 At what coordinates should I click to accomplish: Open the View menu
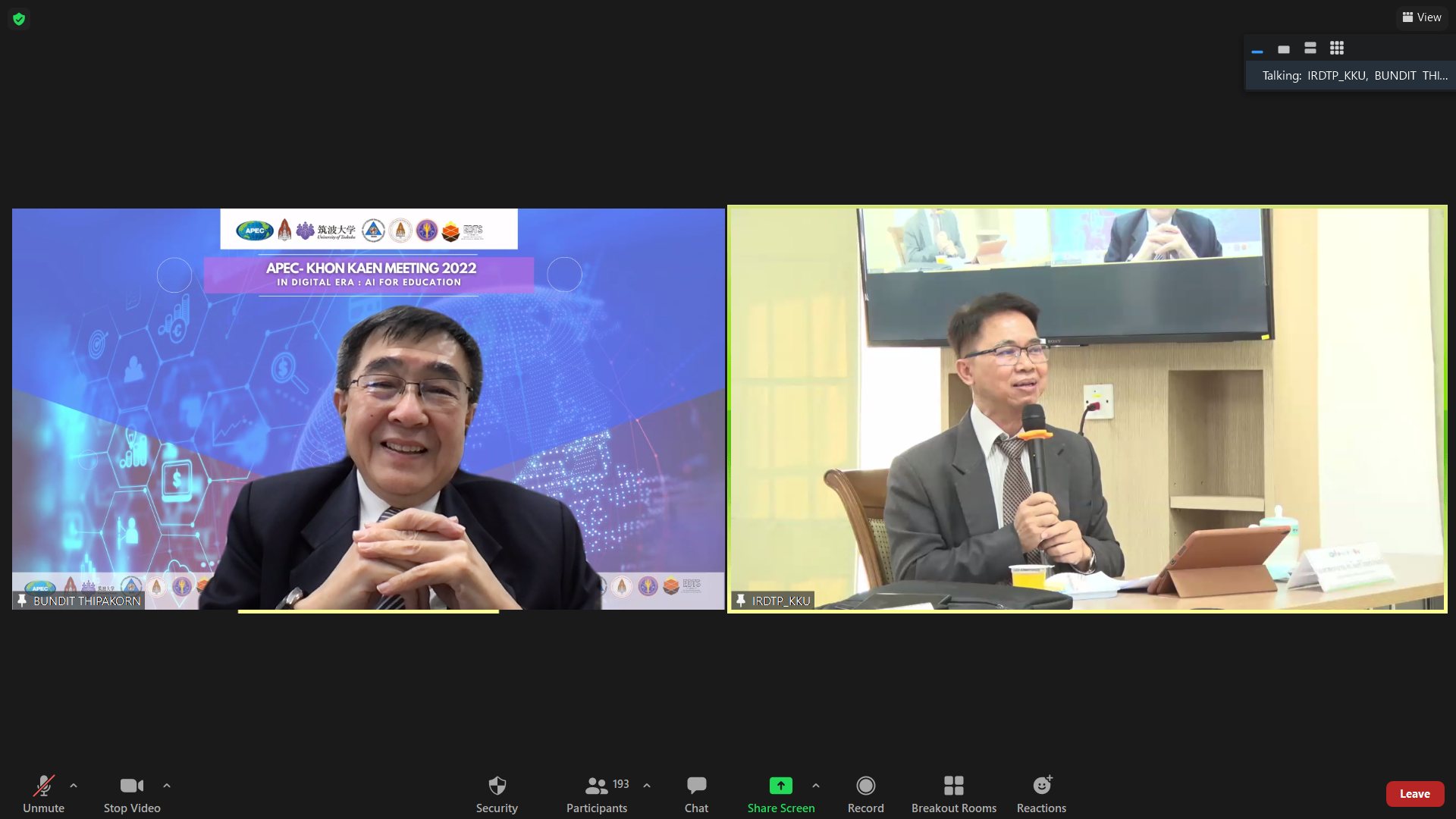[1422, 17]
